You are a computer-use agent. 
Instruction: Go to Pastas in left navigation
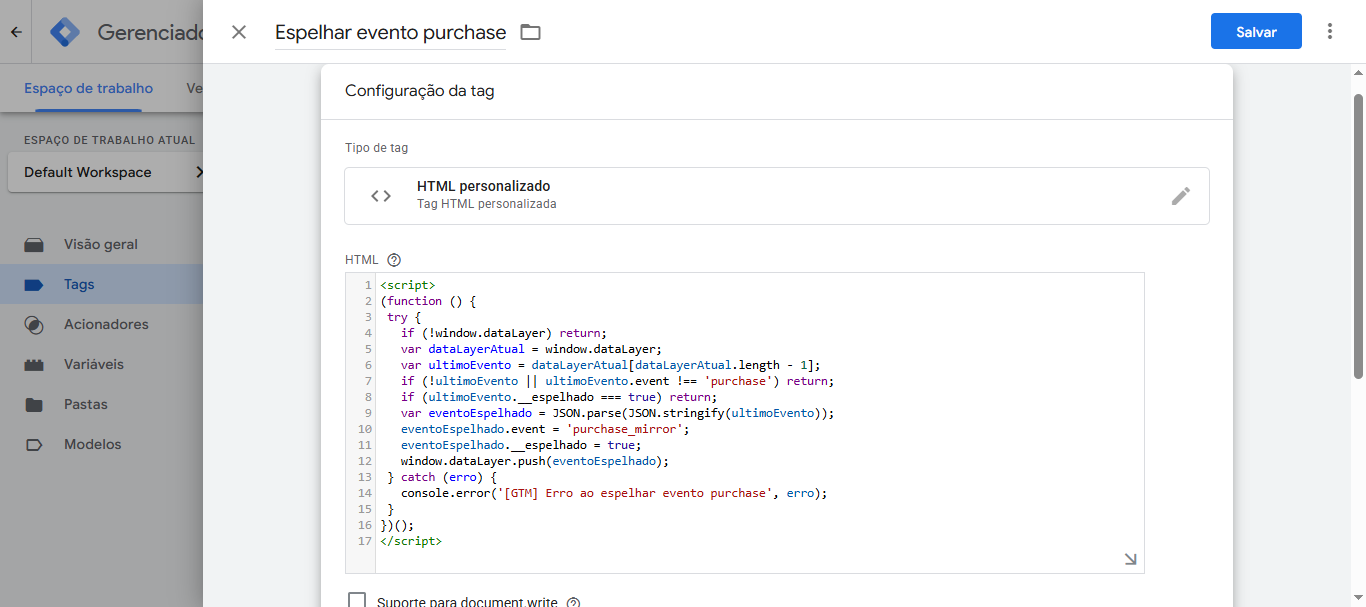(x=86, y=404)
